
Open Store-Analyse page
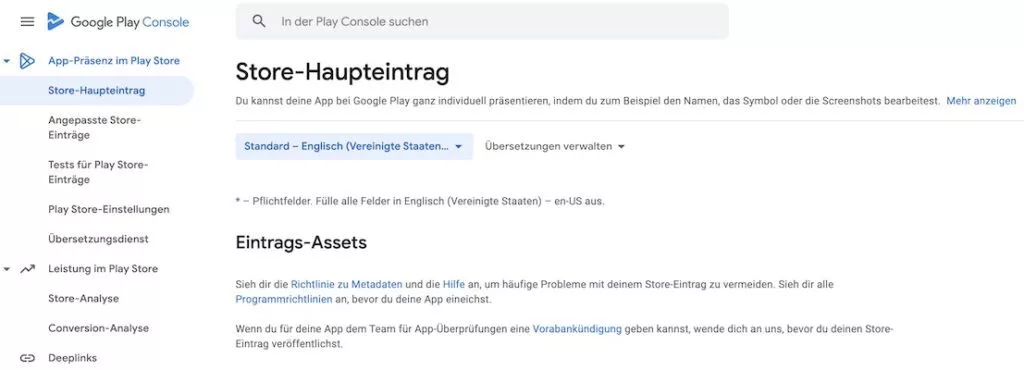pos(84,298)
